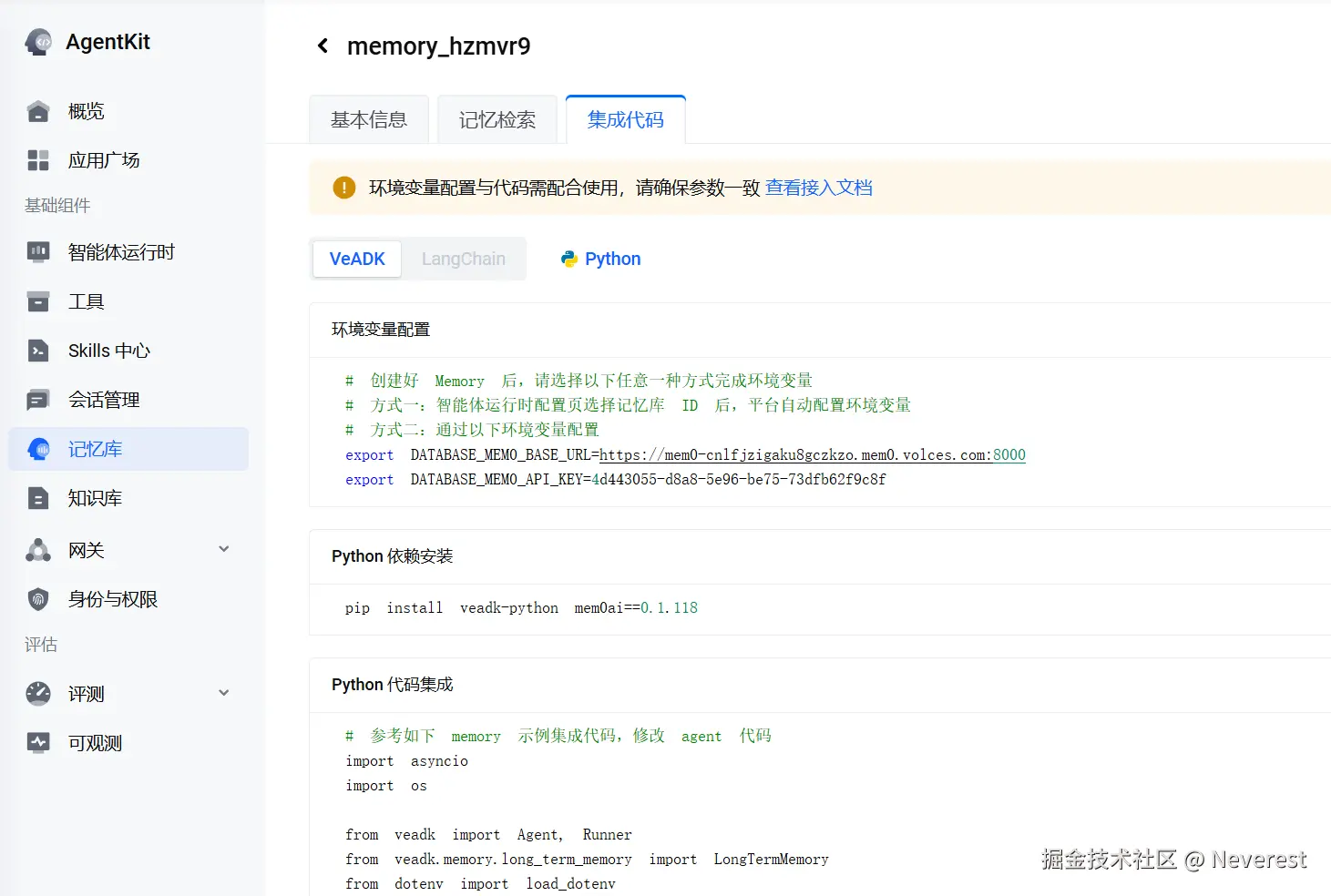The image size is (1331, 896).
Task: Click the 会话管理 chat icon
Action: pyautogui.click(x=38, y=400)
